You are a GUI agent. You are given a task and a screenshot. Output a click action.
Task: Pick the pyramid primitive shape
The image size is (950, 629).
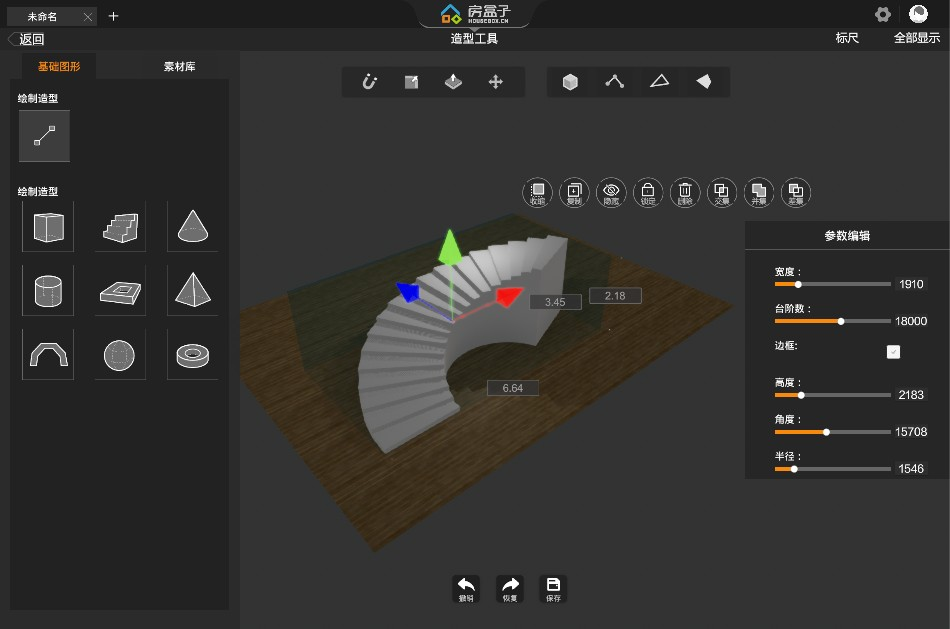click(x=193, y=290)
